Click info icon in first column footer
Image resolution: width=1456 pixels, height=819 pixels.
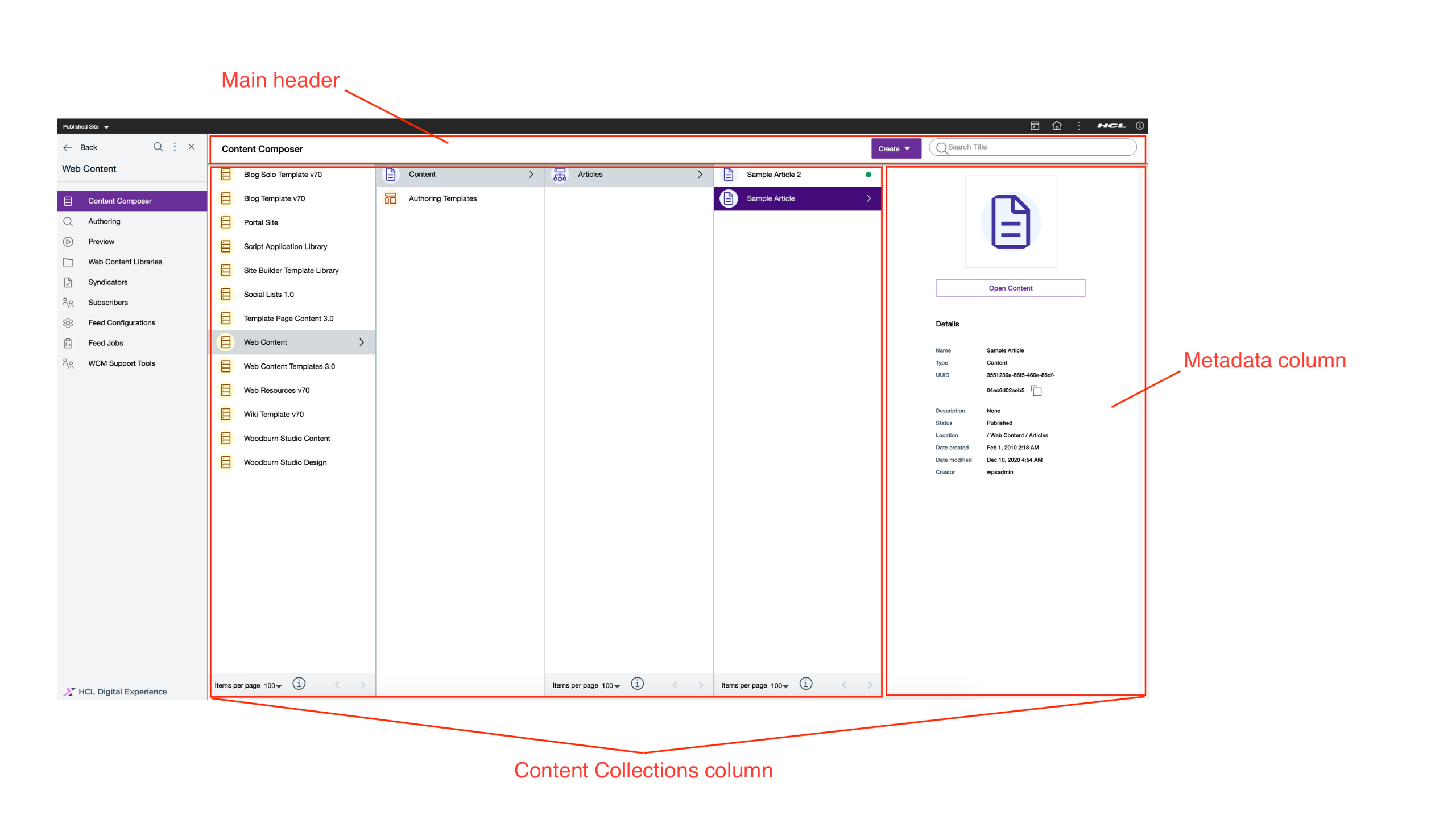tap(299, 684)
